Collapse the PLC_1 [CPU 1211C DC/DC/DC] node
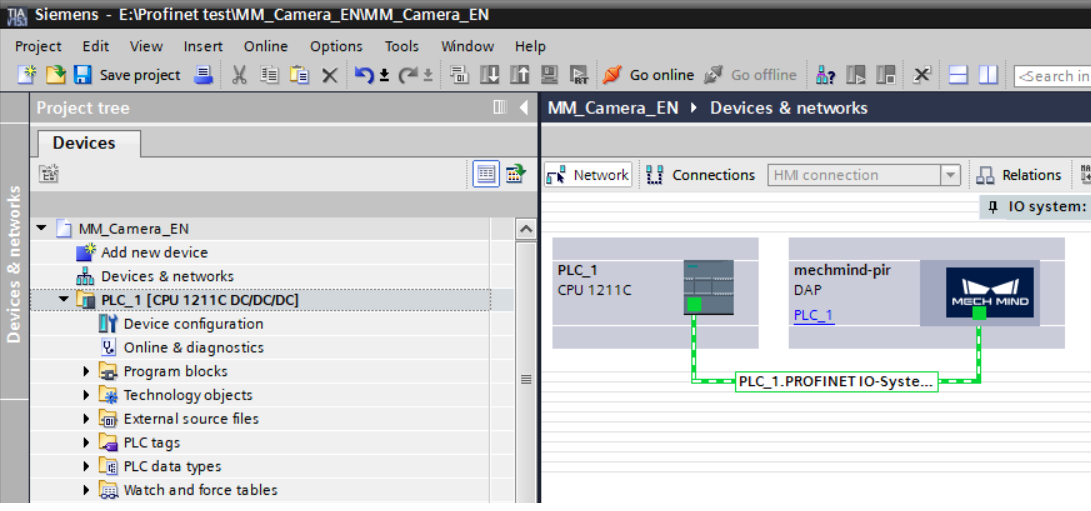Image resolution: width=1091 pixels, height=511 pixels. point(64,299)
